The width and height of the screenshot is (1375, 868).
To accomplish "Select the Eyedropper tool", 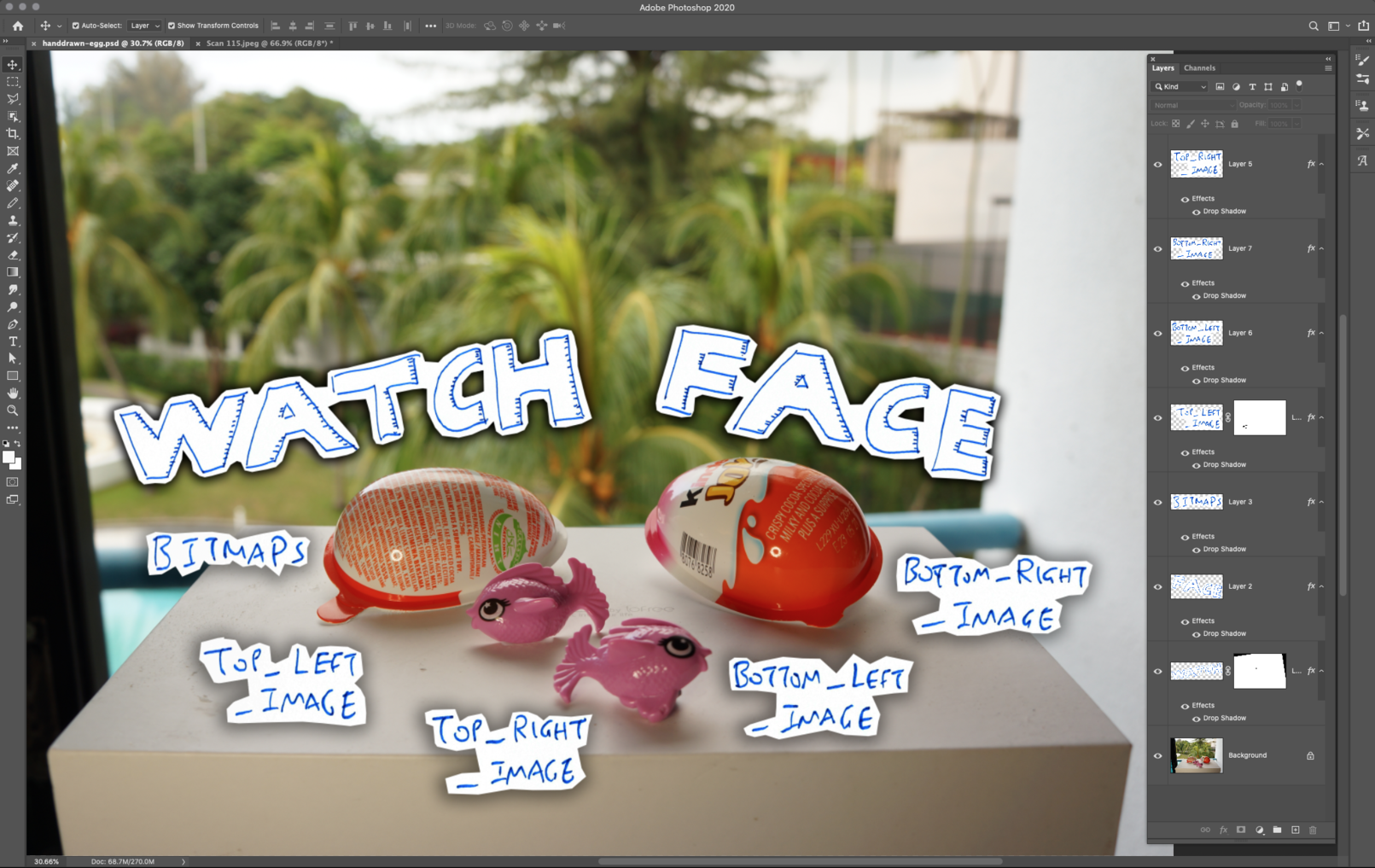I will point(13,169).
